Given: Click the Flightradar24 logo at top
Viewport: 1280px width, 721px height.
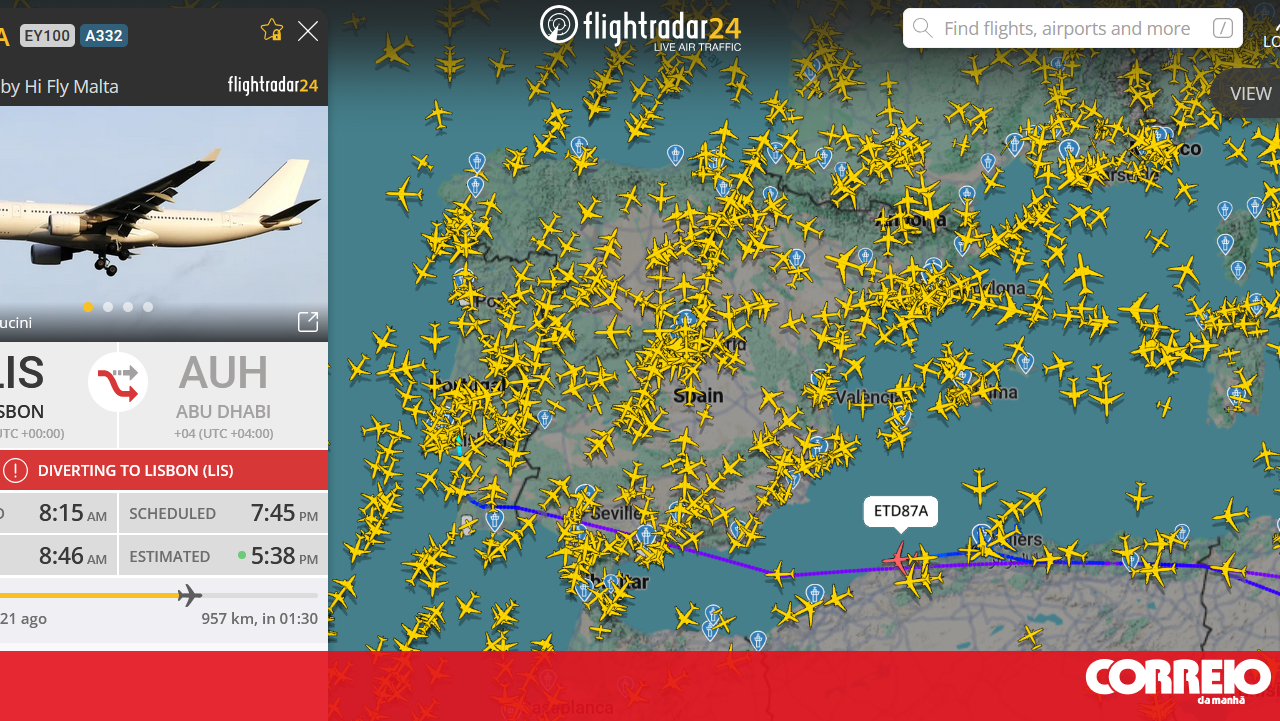Looking at the screenshot, I should (640, 26).
